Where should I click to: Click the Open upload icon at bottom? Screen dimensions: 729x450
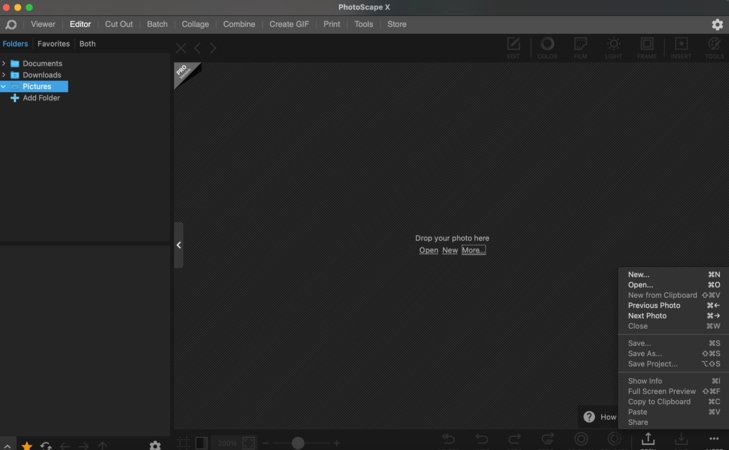click(648, 439)
